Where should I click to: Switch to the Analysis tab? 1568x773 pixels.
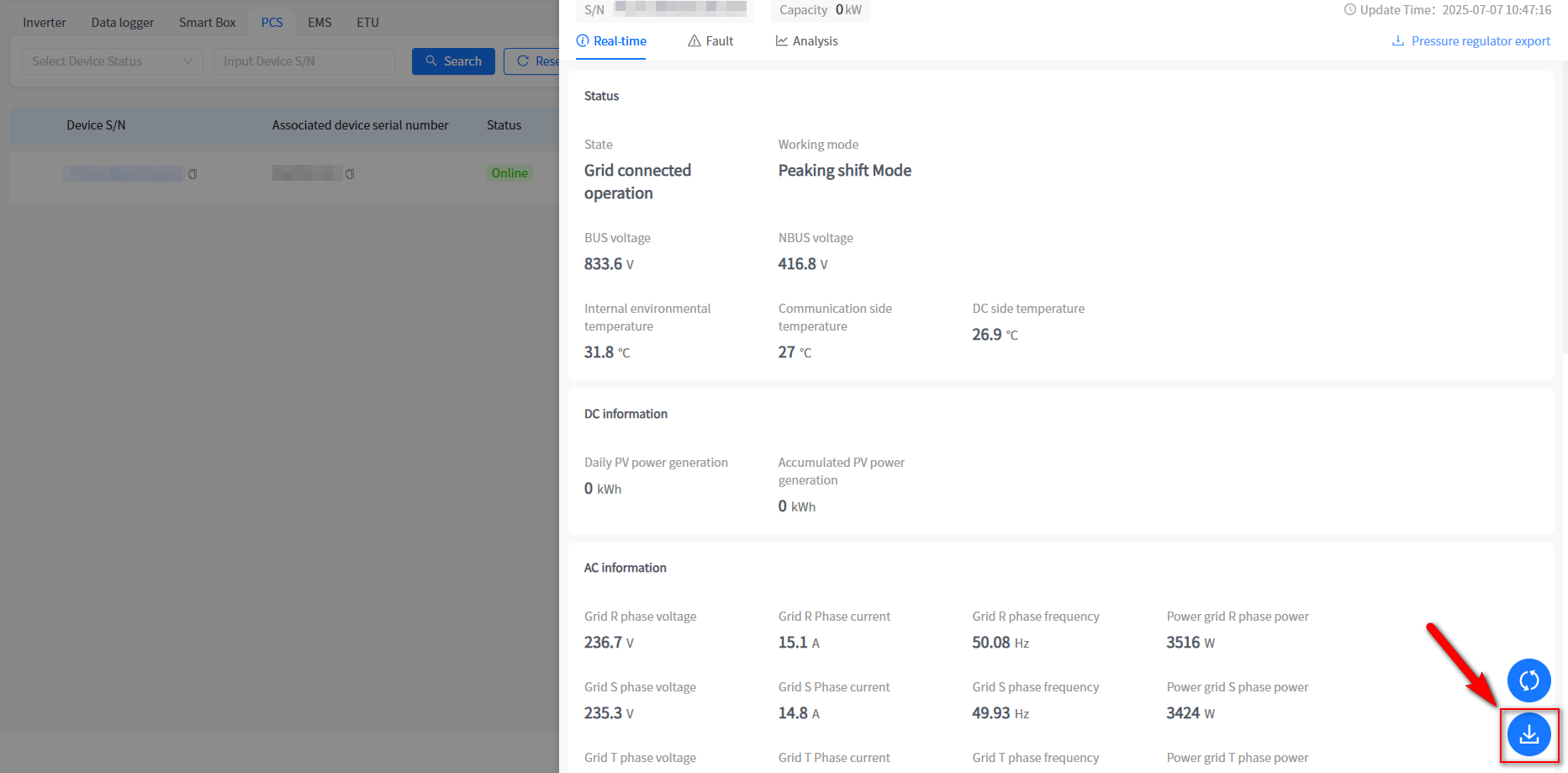[x=806, y=41]
